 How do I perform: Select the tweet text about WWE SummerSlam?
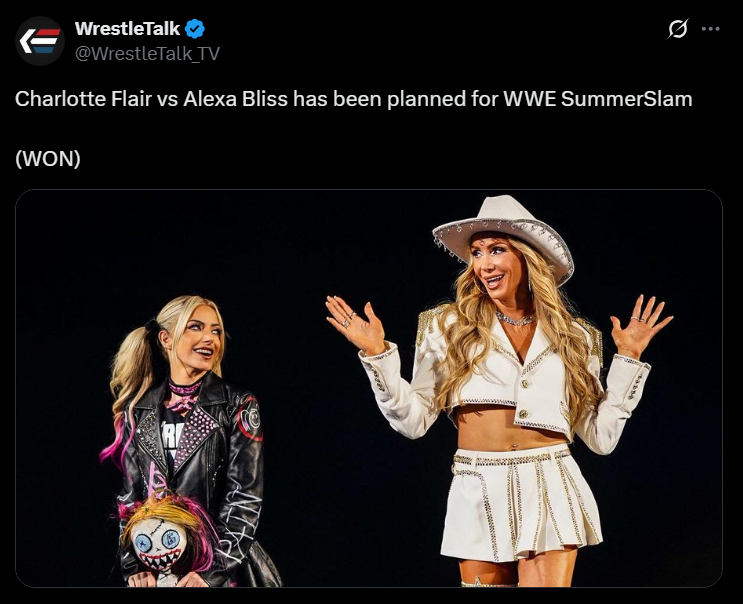(x=353, y=99)
